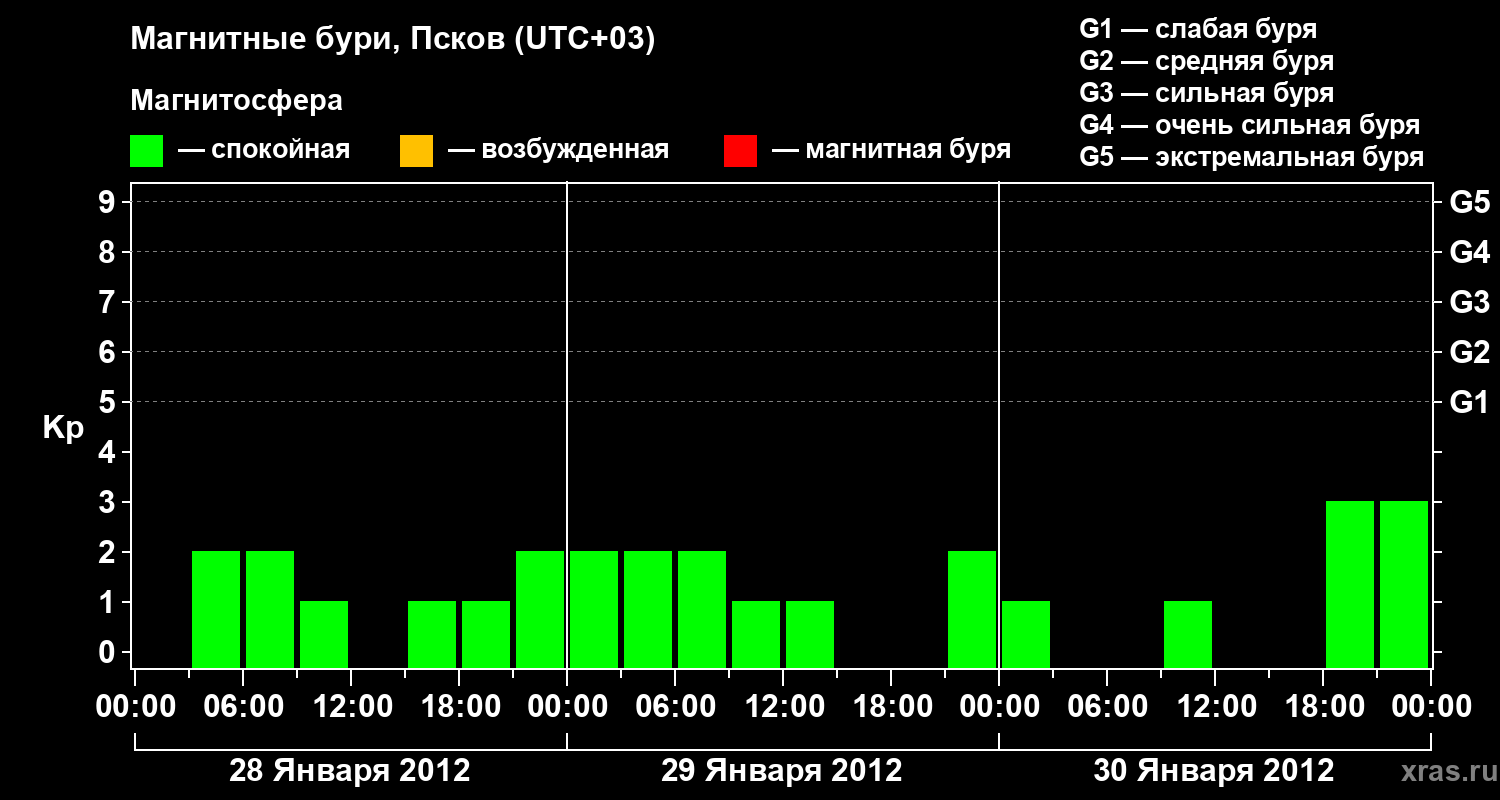Viewport: 1500px width, 800px height.
Task: Click the right-axis 'G4' label
Action: pos(1469,252)
